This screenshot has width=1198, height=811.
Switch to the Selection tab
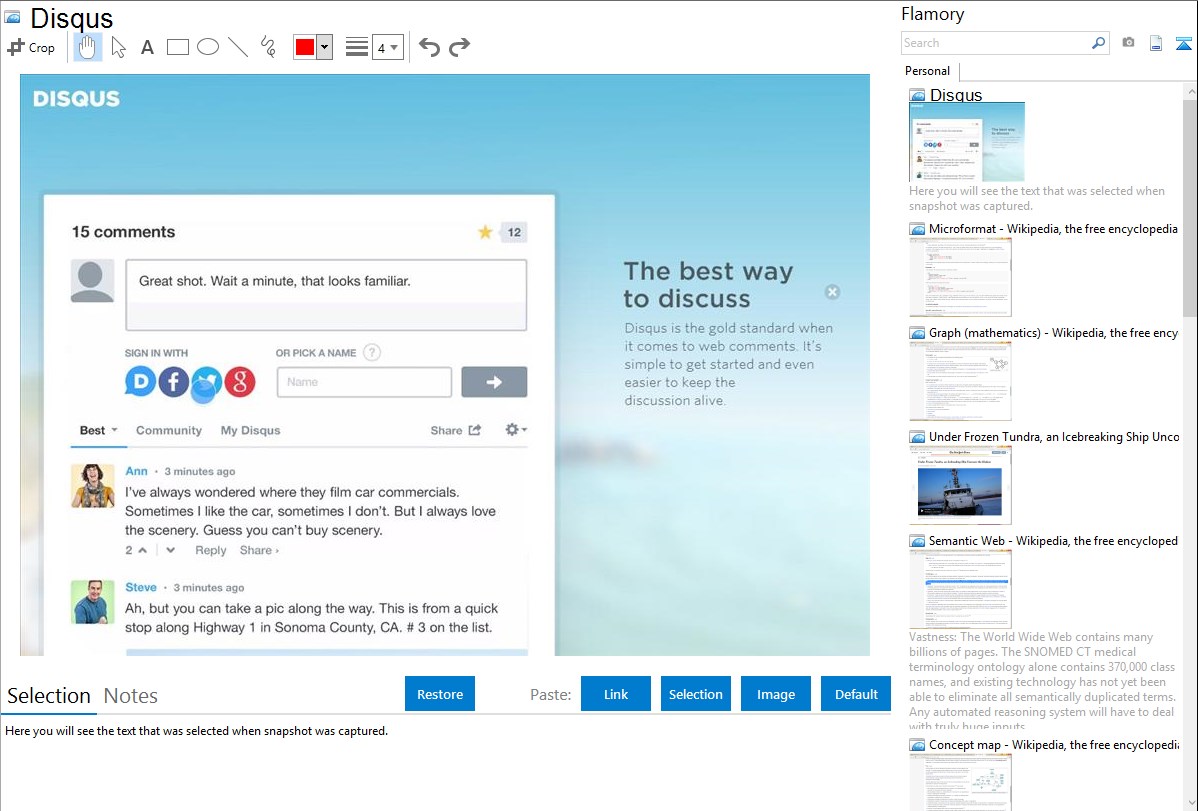pyautogui.click(x=49, y=696)
